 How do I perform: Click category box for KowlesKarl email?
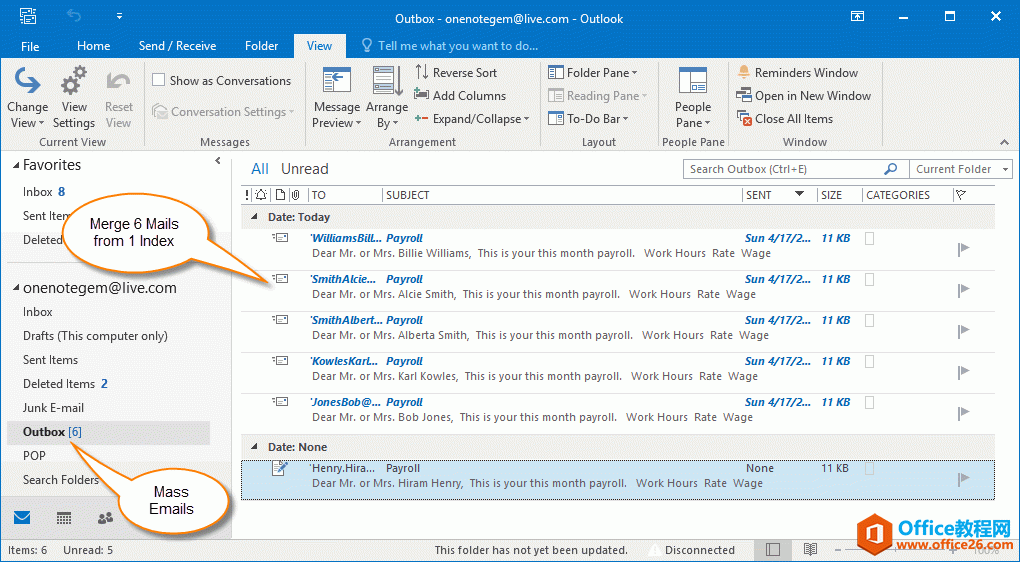(x=869, y=362)
